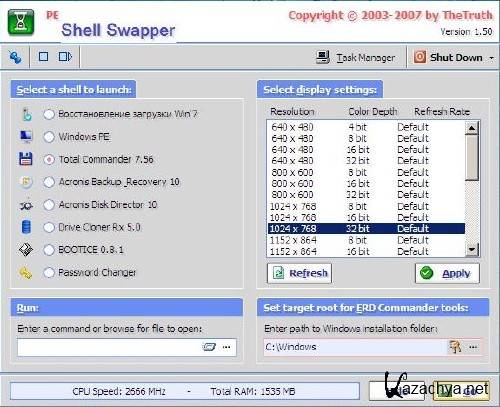The height and width of the screenshot is (407, 500).
Task: Select BOOTICE 0.8.1 radio button
Action: pos(49,250)
